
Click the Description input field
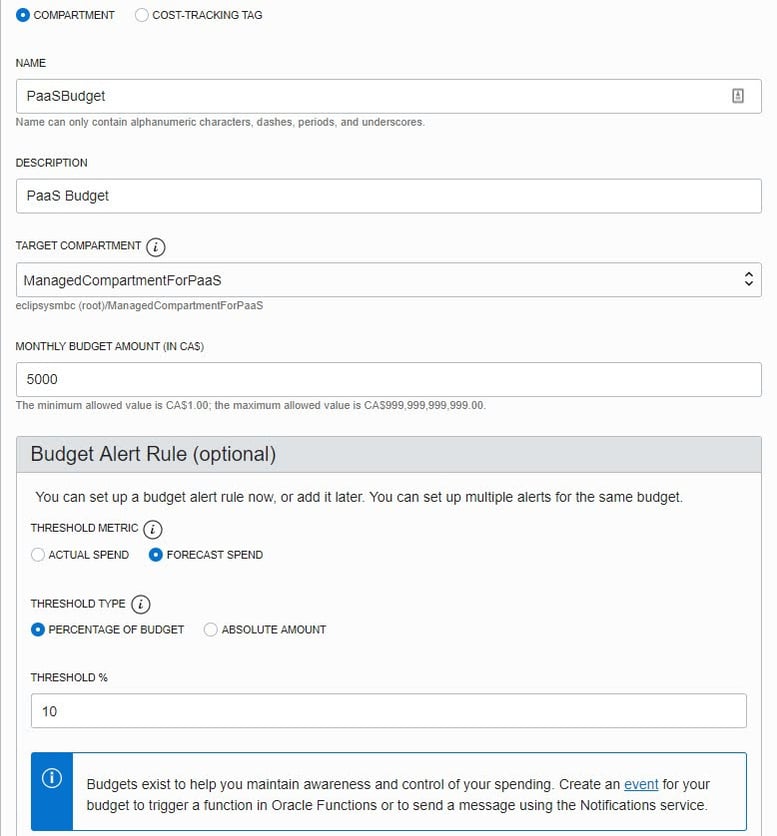tap(388, 196)
